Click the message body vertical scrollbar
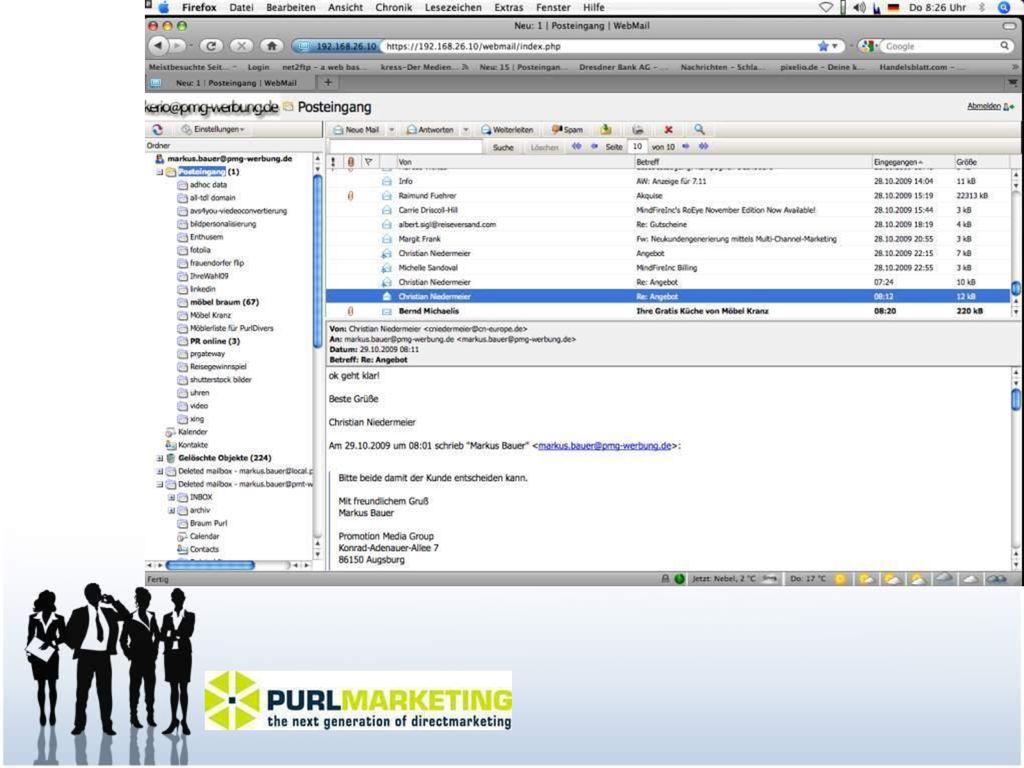The image size is (1024, 768). click(1016, 399)
